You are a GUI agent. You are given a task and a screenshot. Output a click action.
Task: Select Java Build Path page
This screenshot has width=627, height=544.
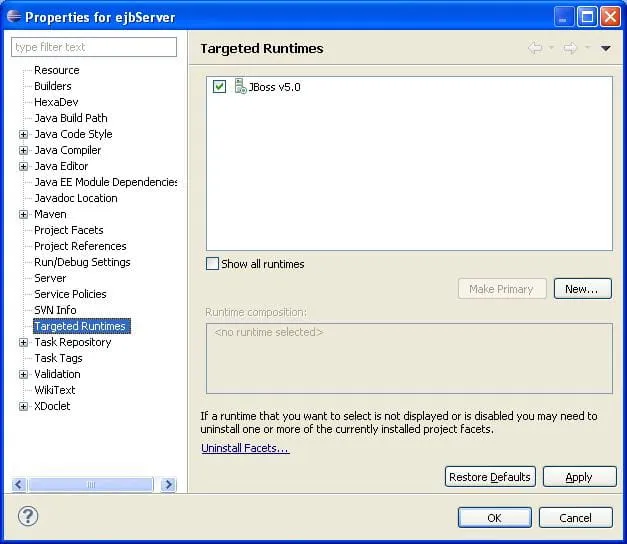pos(71,118)
